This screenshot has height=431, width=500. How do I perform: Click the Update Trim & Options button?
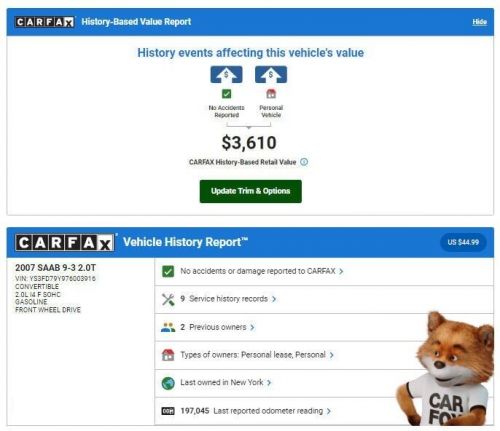[x=251, y=191]
